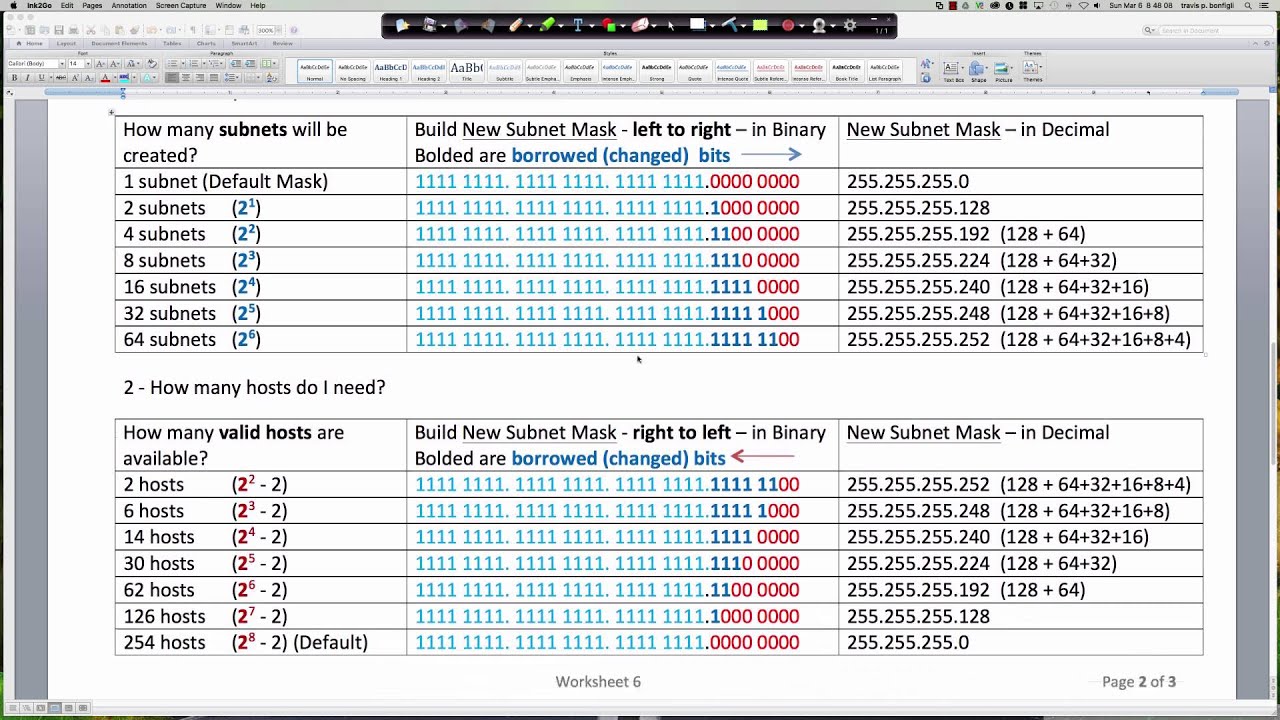Click the text highlight color swatch

pos(124,77)
